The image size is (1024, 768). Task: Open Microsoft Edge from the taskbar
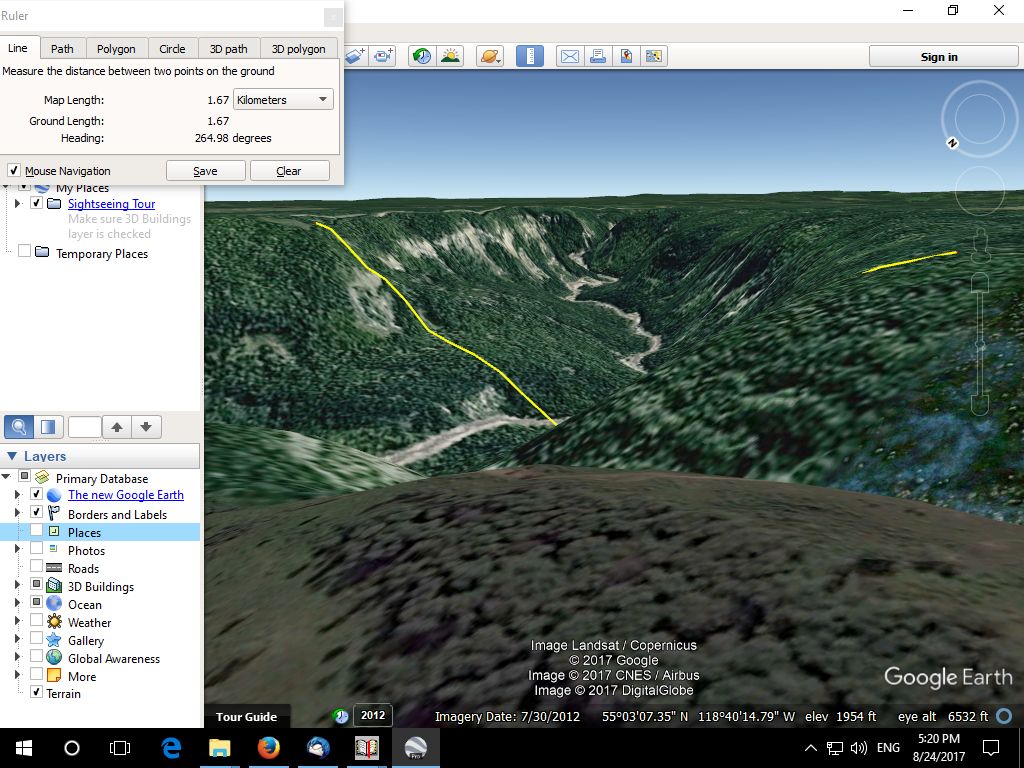(x=171, y=748)
